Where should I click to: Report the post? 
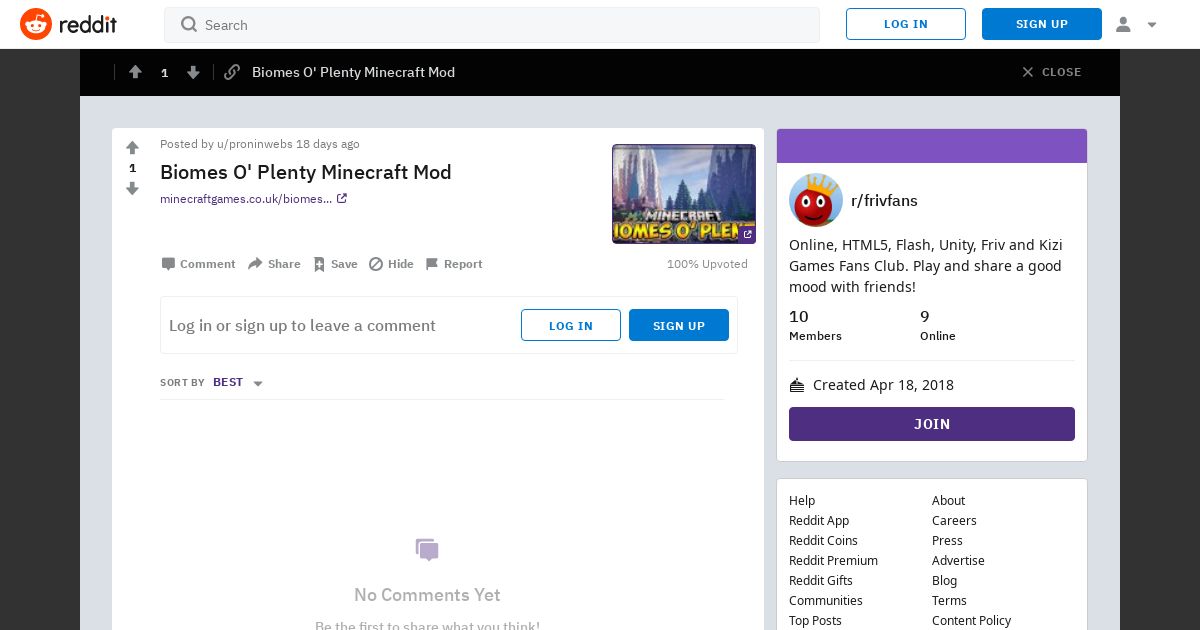tap(454, 264)
